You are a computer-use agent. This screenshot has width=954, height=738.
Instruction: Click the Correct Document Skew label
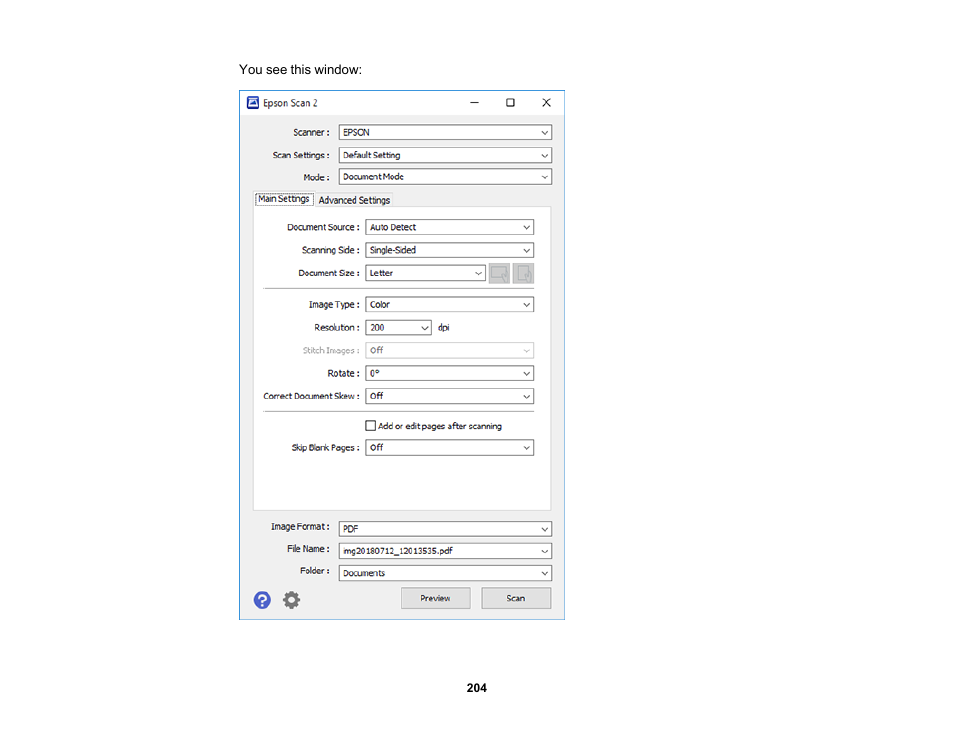[x=311, y=396]
